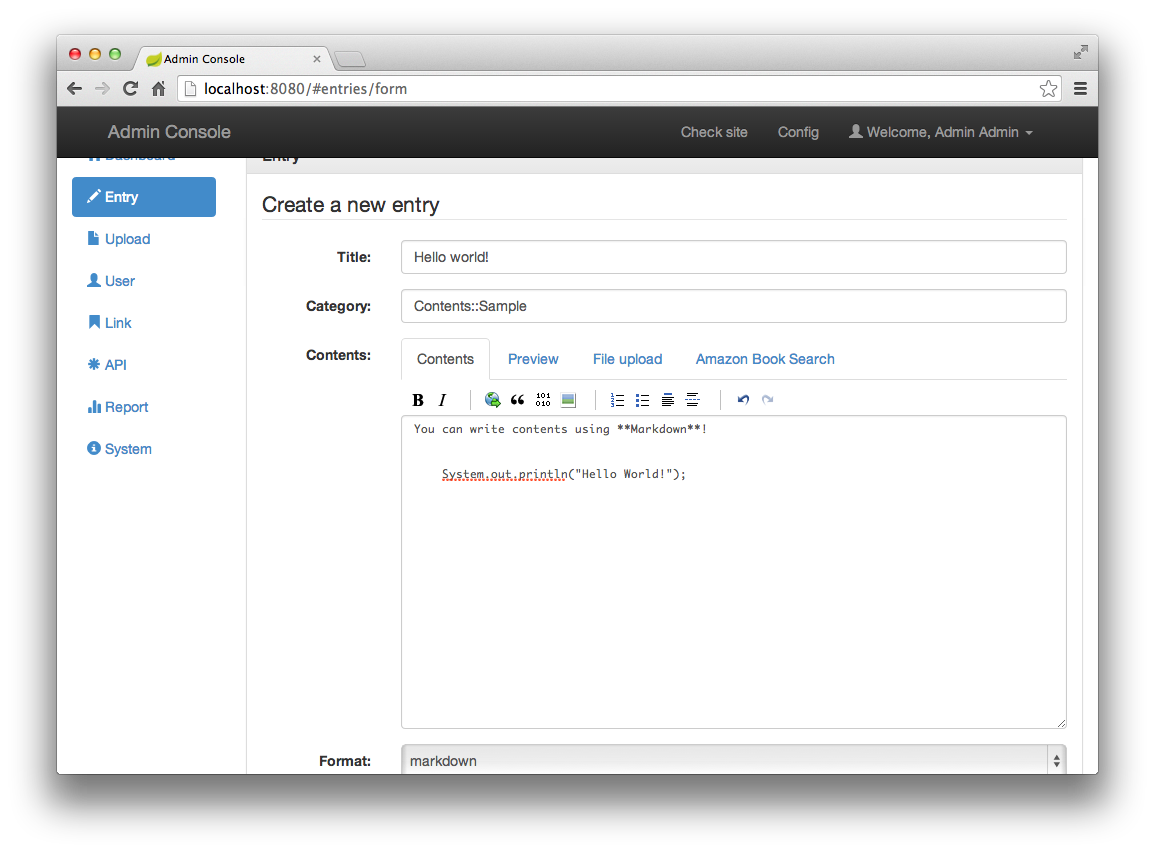Go to User management in sidebar

click(144, 281)
